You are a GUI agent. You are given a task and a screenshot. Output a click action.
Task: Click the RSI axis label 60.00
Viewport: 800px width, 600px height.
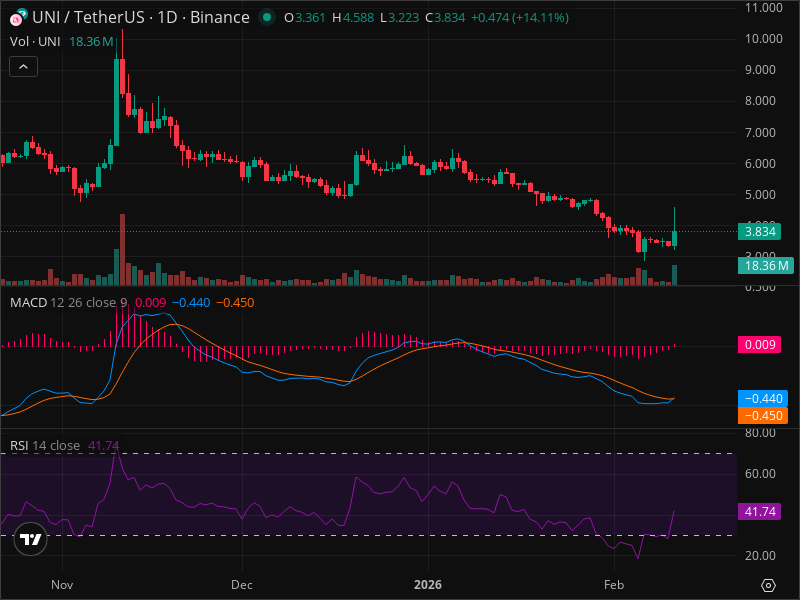click(x=760, y=473)
